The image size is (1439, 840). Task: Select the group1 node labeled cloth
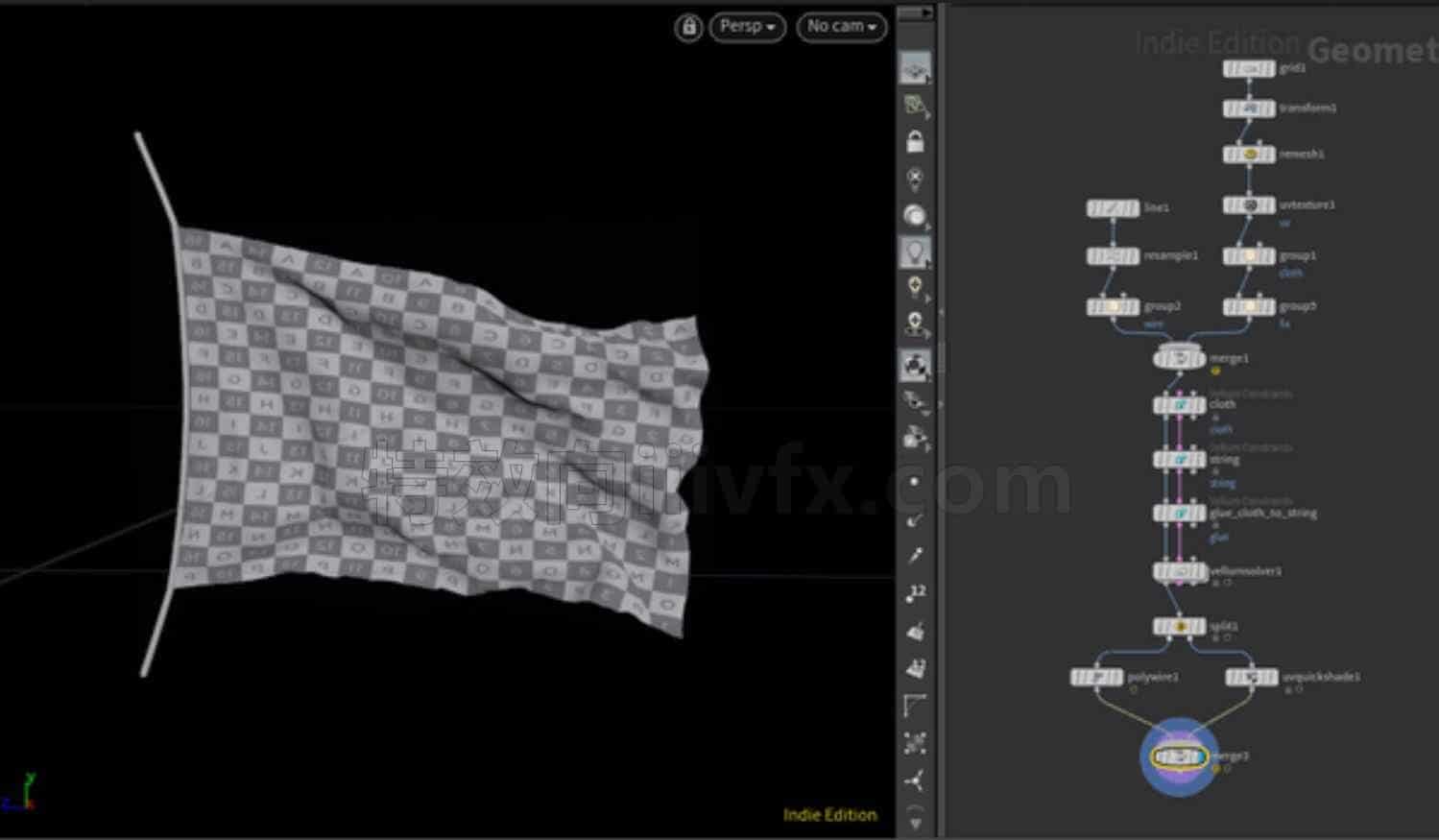(x=1248, y=256)
